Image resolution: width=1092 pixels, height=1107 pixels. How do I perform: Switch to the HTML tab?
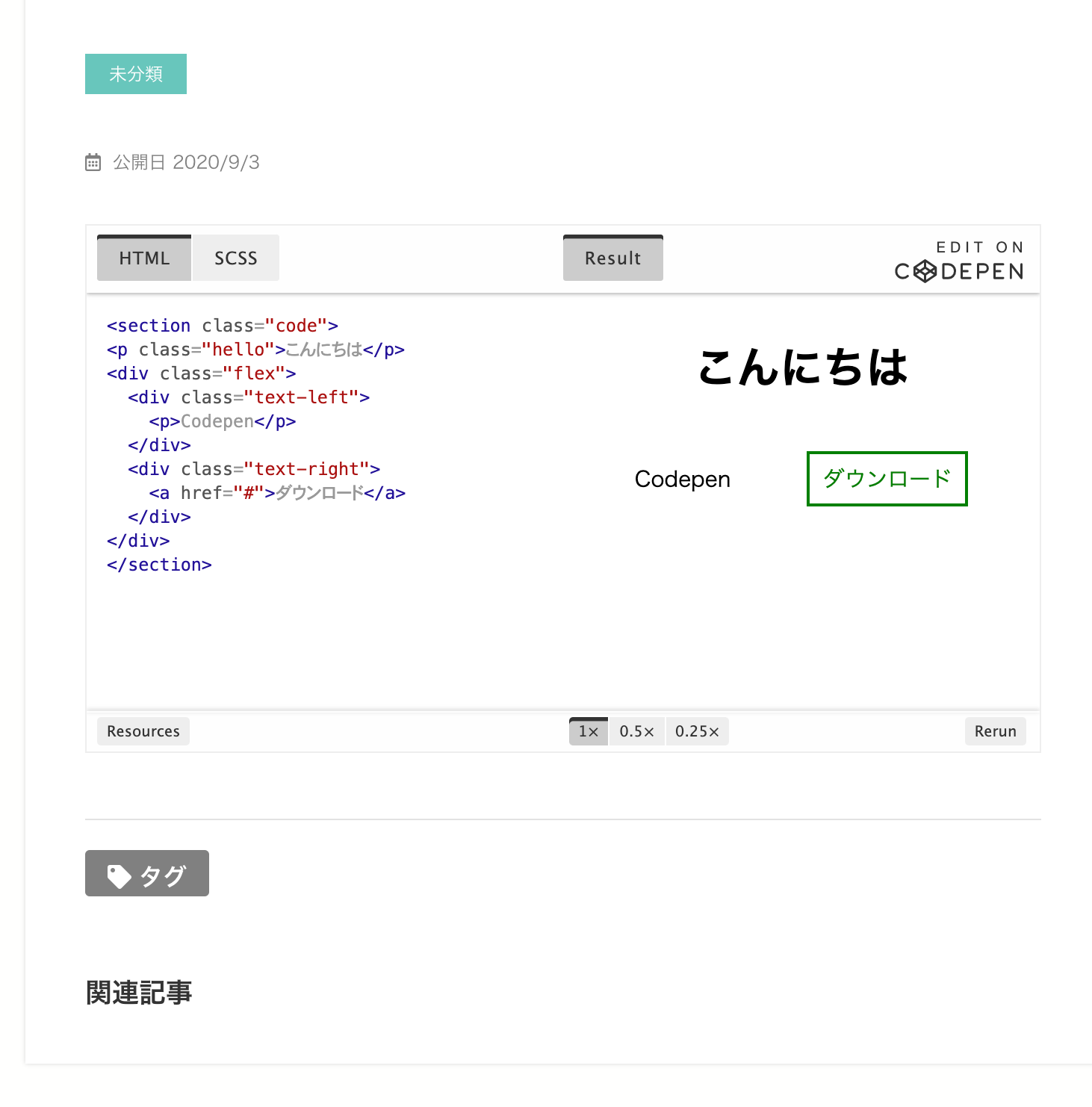click(x=144, y=258)
